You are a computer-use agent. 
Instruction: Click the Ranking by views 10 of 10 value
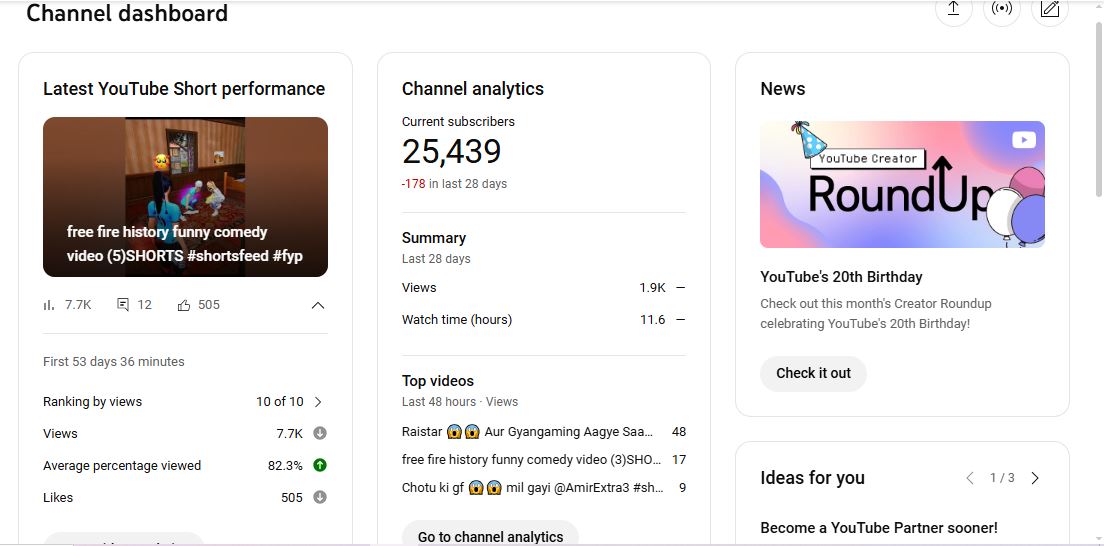[280, 402]
